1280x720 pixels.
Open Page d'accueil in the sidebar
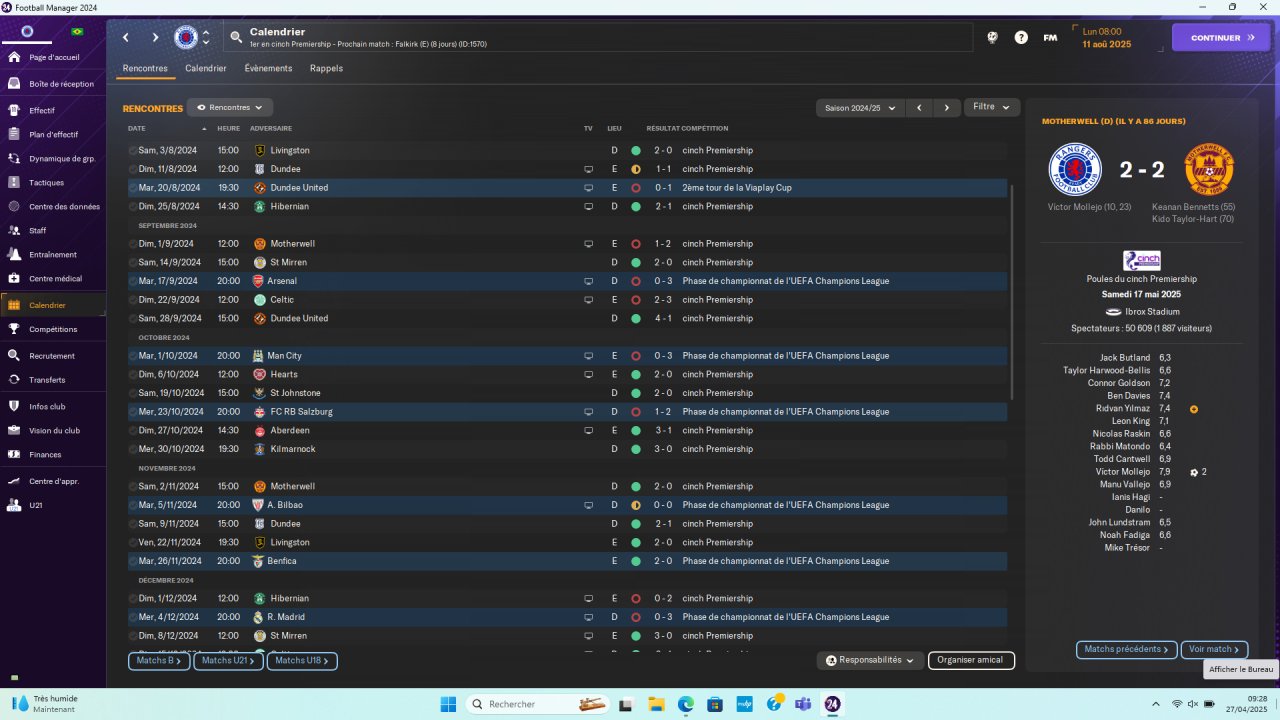click(x=54, y=57)
